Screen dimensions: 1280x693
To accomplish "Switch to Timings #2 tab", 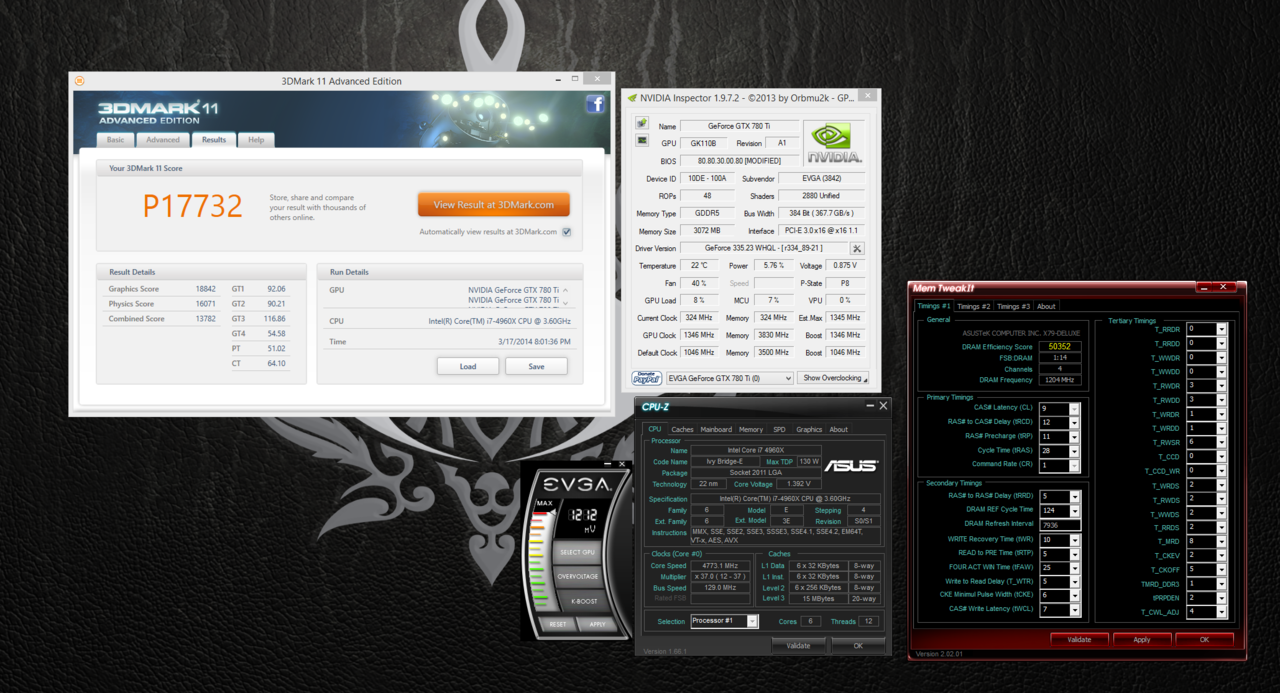I will click(x=973, y=306).
